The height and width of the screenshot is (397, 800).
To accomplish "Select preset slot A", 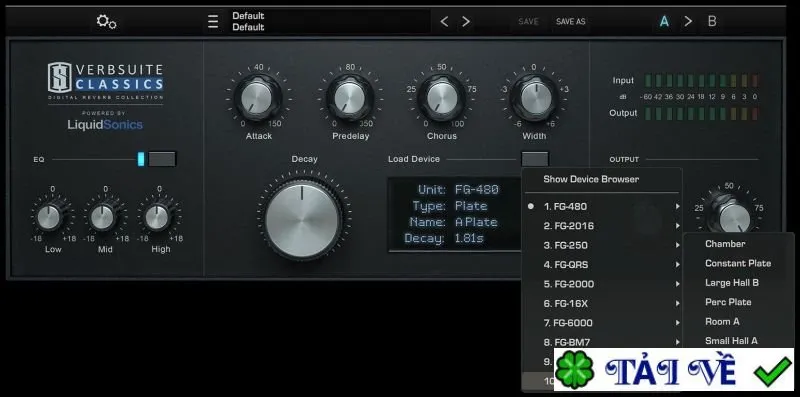I will [664, 21].
